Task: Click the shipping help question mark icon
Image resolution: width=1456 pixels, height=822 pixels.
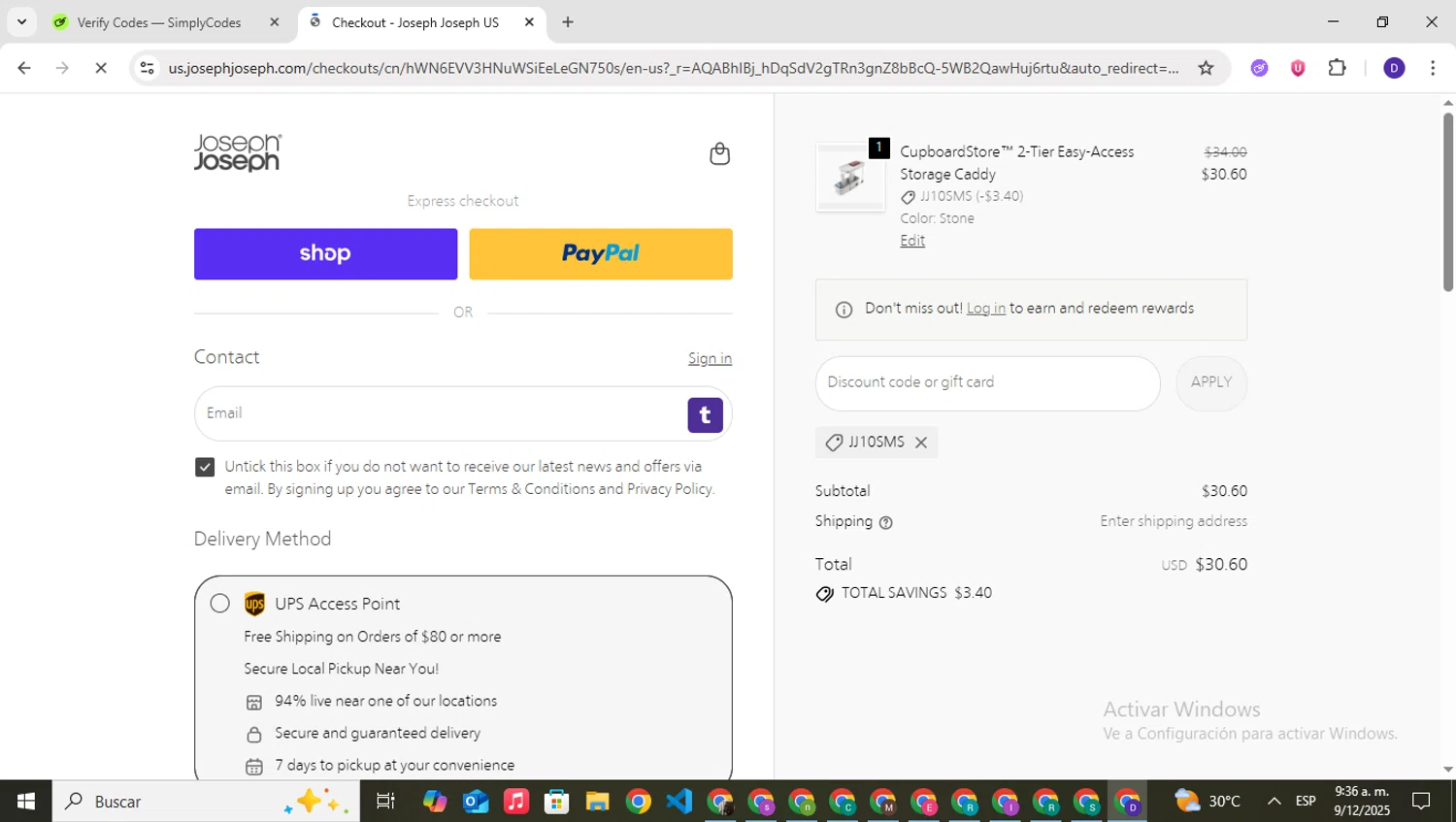Action: [x=885, y=522]
